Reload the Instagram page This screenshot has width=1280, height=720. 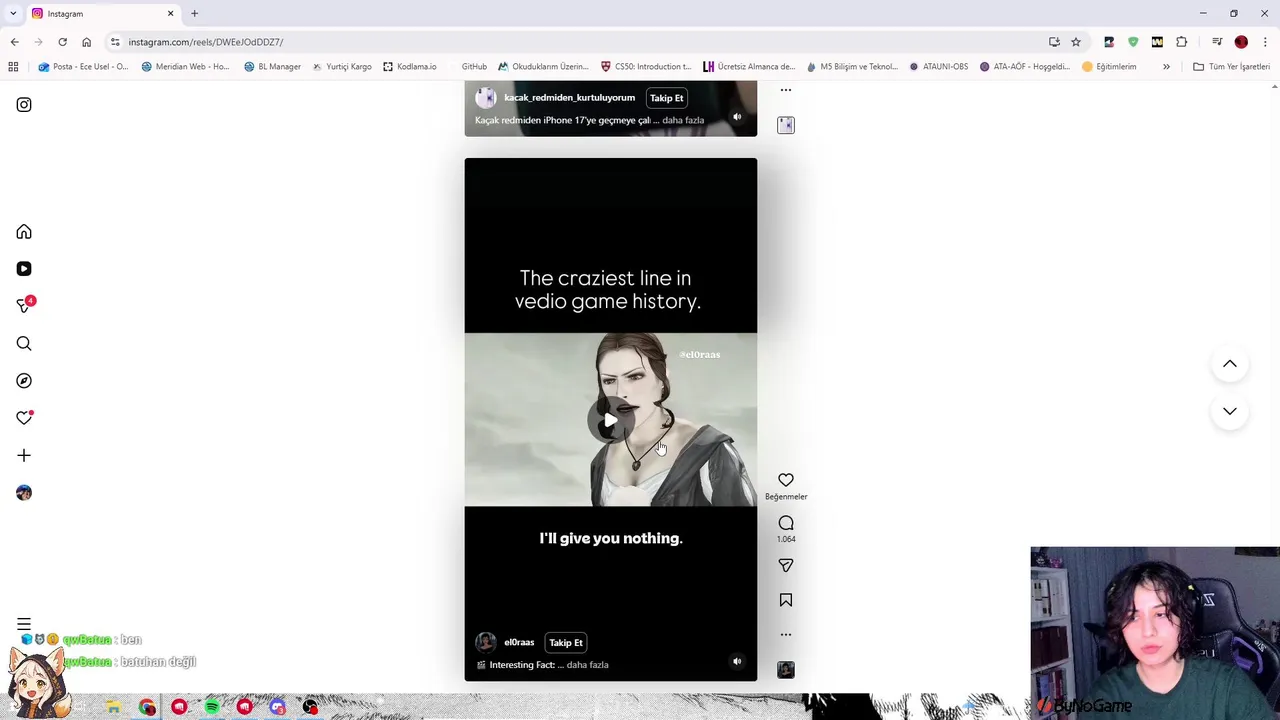62,42
